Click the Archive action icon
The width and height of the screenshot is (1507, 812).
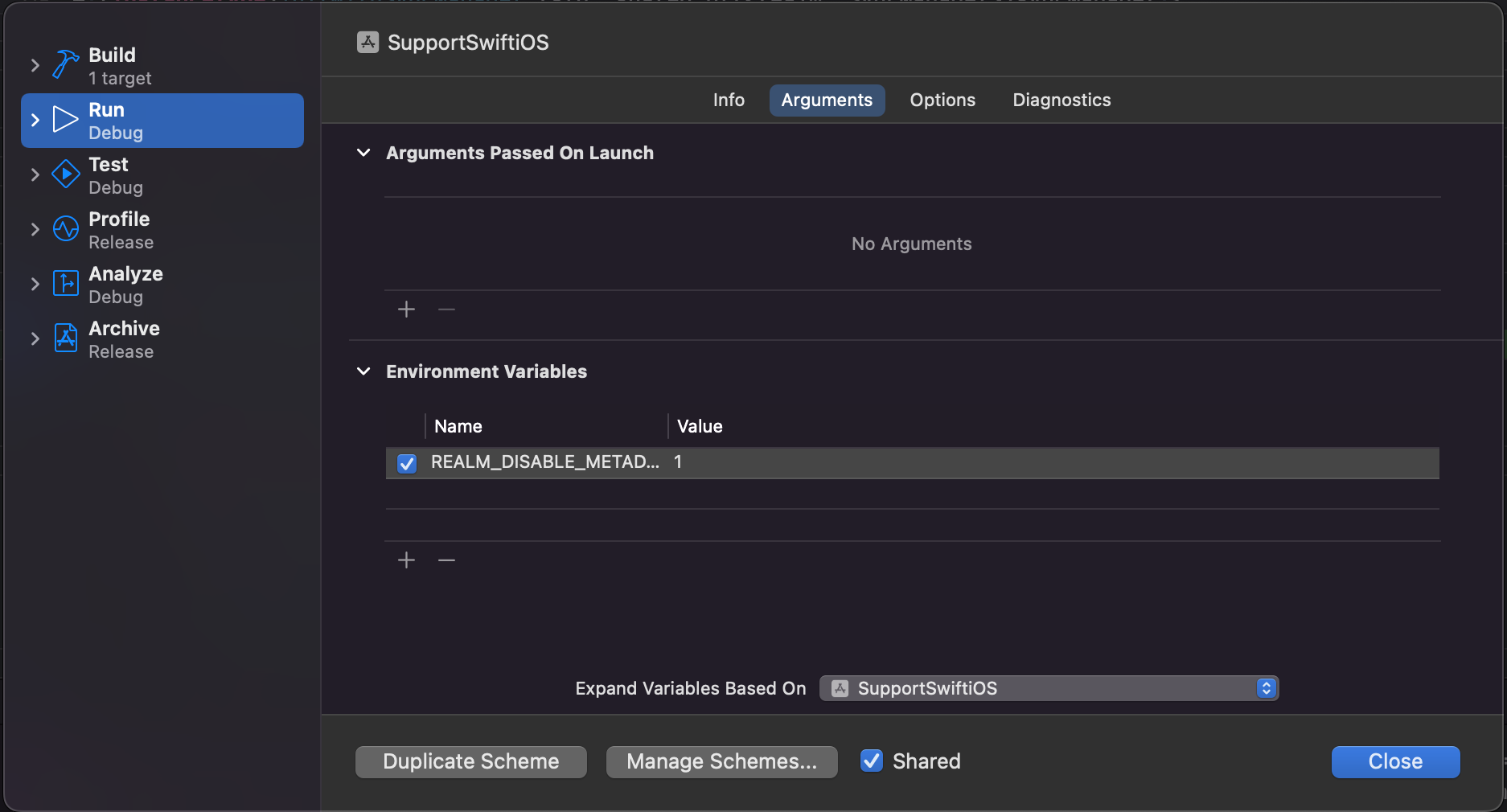tap(66, 338)
